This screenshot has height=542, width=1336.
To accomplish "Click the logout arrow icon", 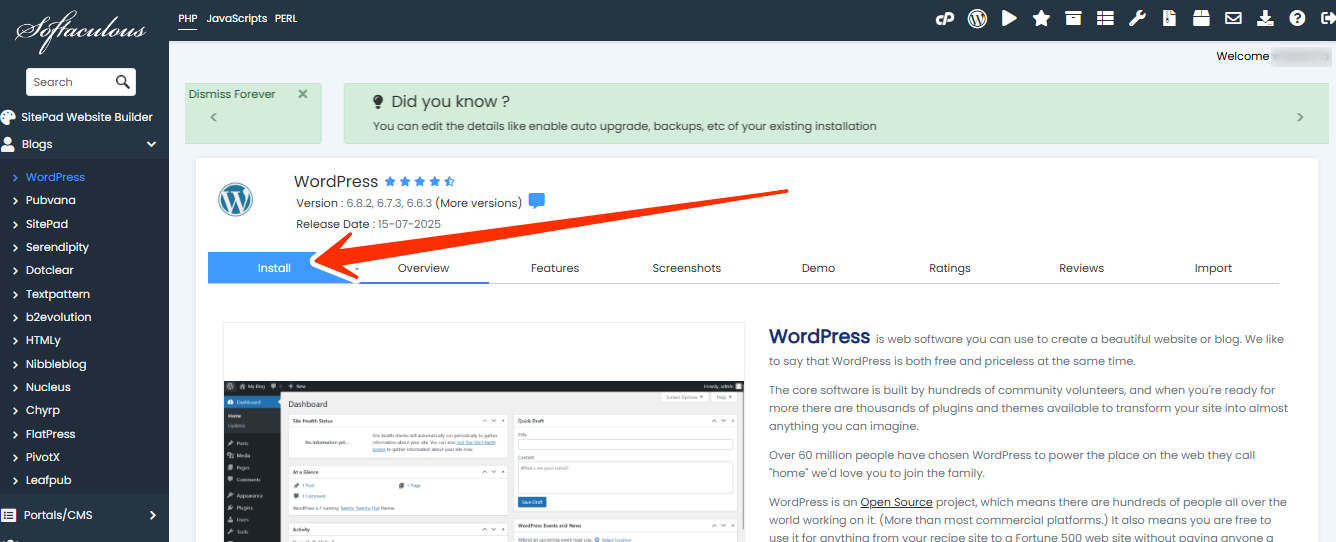I will pos(1326,18).
